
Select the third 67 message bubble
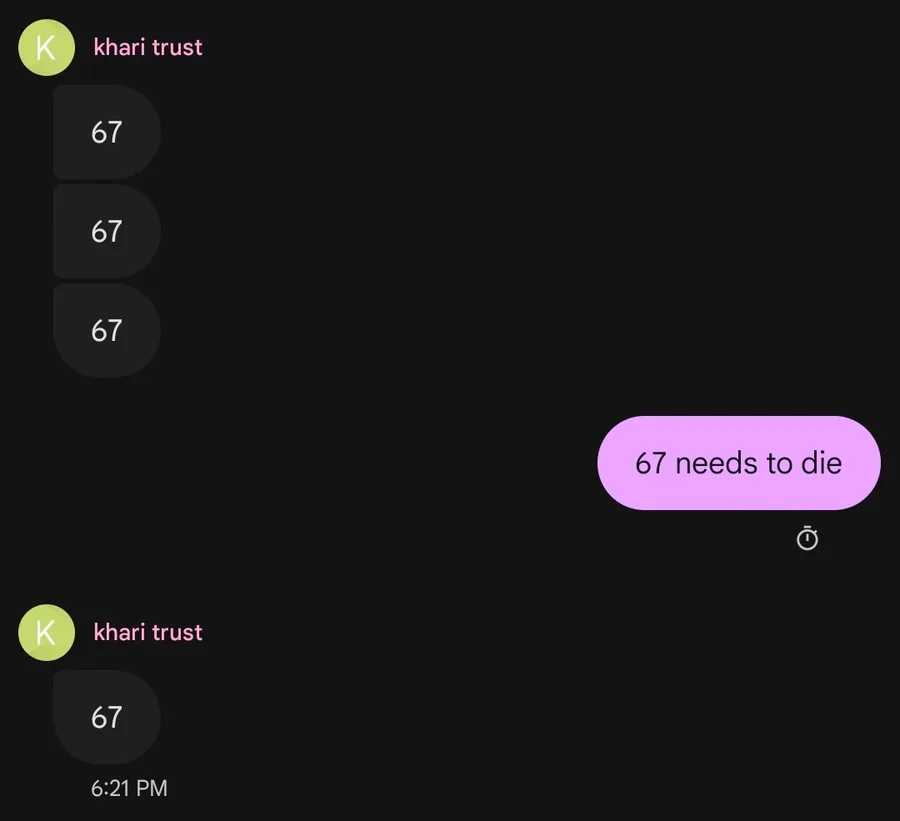pos(106,330)
